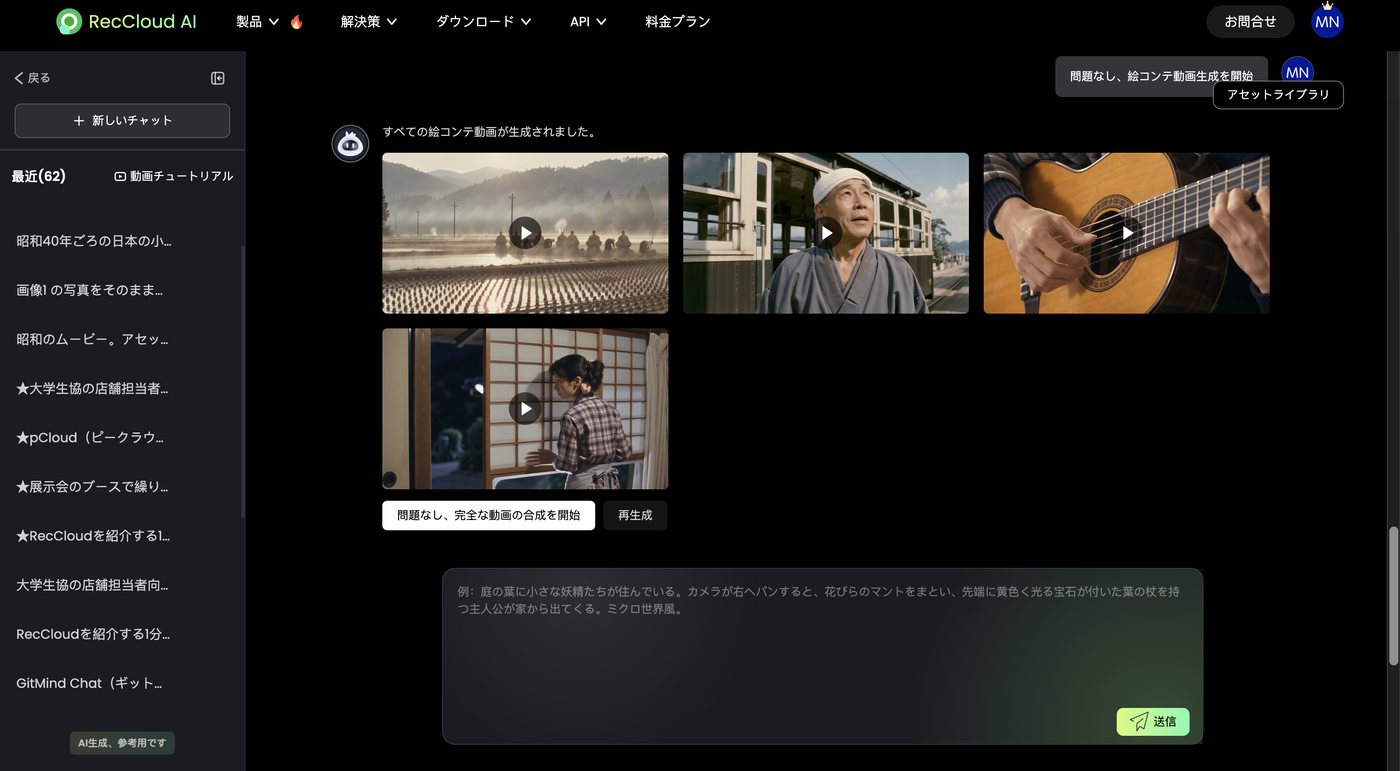
Task: Open chat ★pCloud（ピークラウ…
Action: click(90, 437)
